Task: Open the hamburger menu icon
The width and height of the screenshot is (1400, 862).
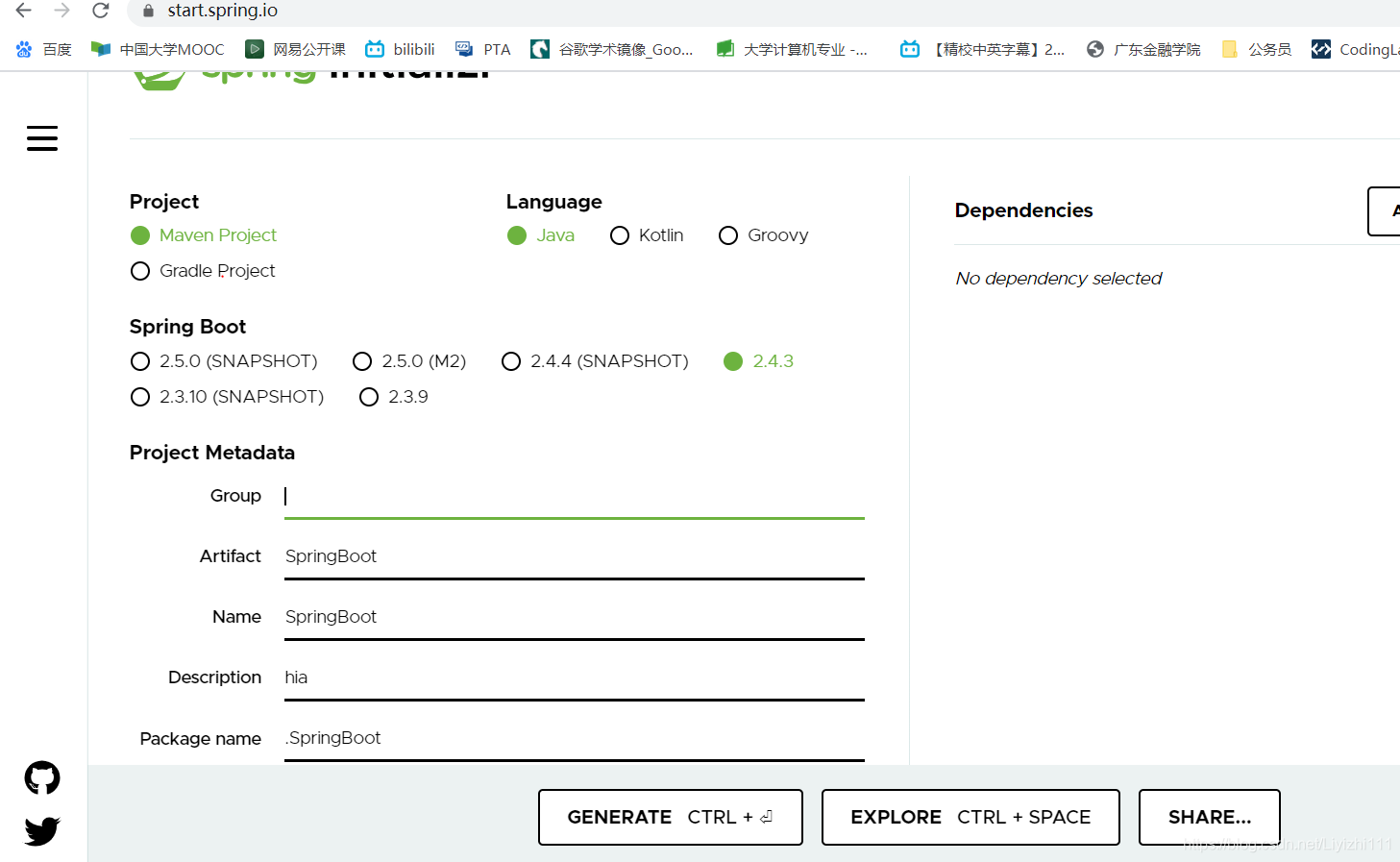Action: (x=42, y=138)
